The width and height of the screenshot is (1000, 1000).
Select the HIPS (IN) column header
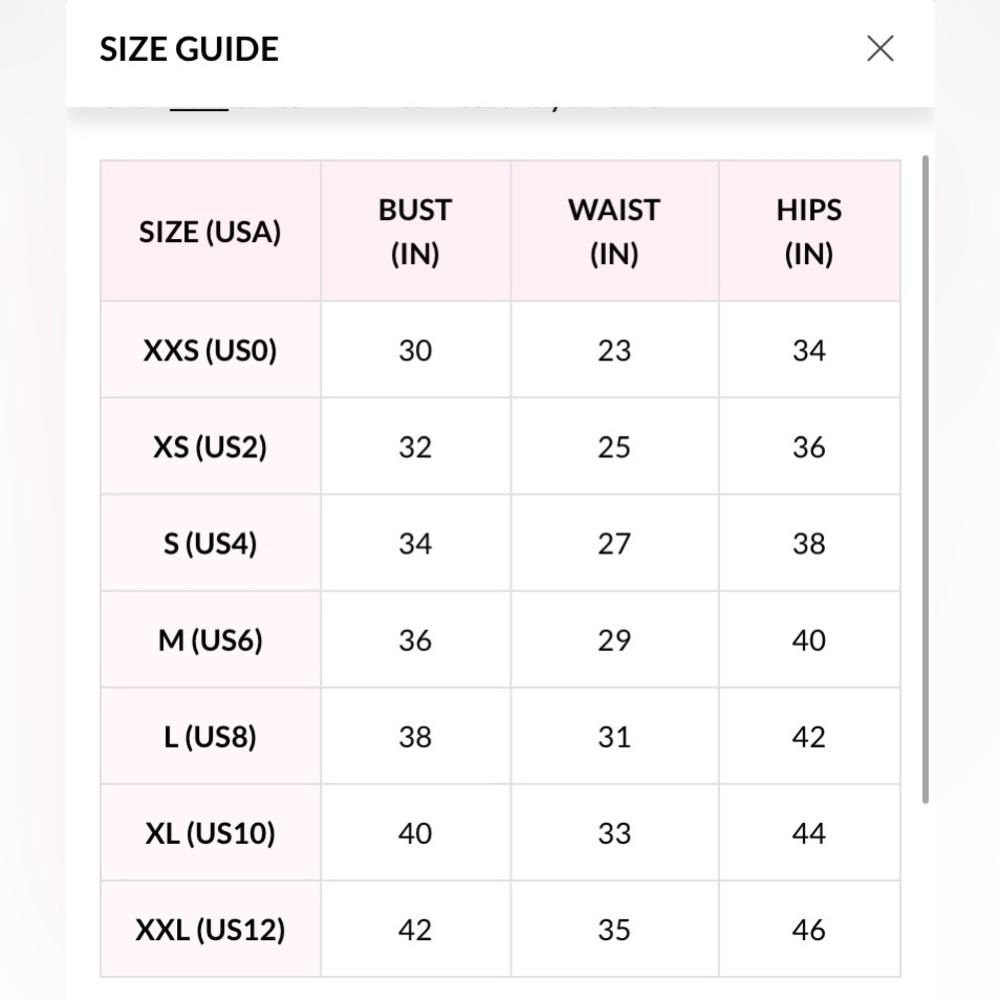pyautogui.click(x=809, y=231)
